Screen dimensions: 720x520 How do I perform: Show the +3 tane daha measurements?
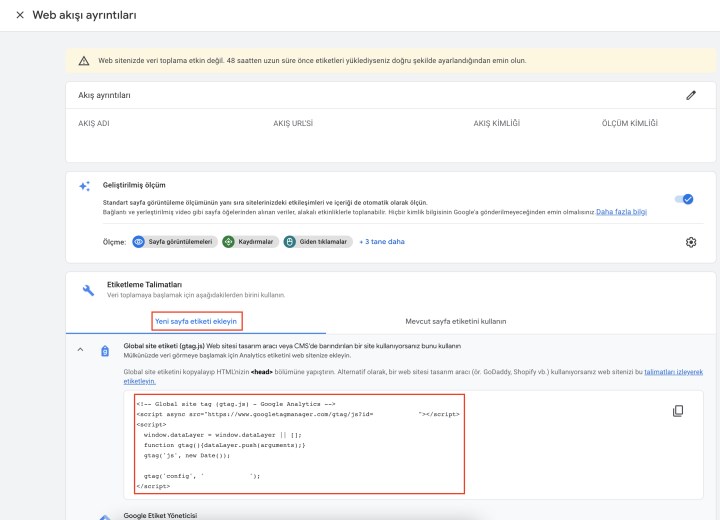coord(382,242)
